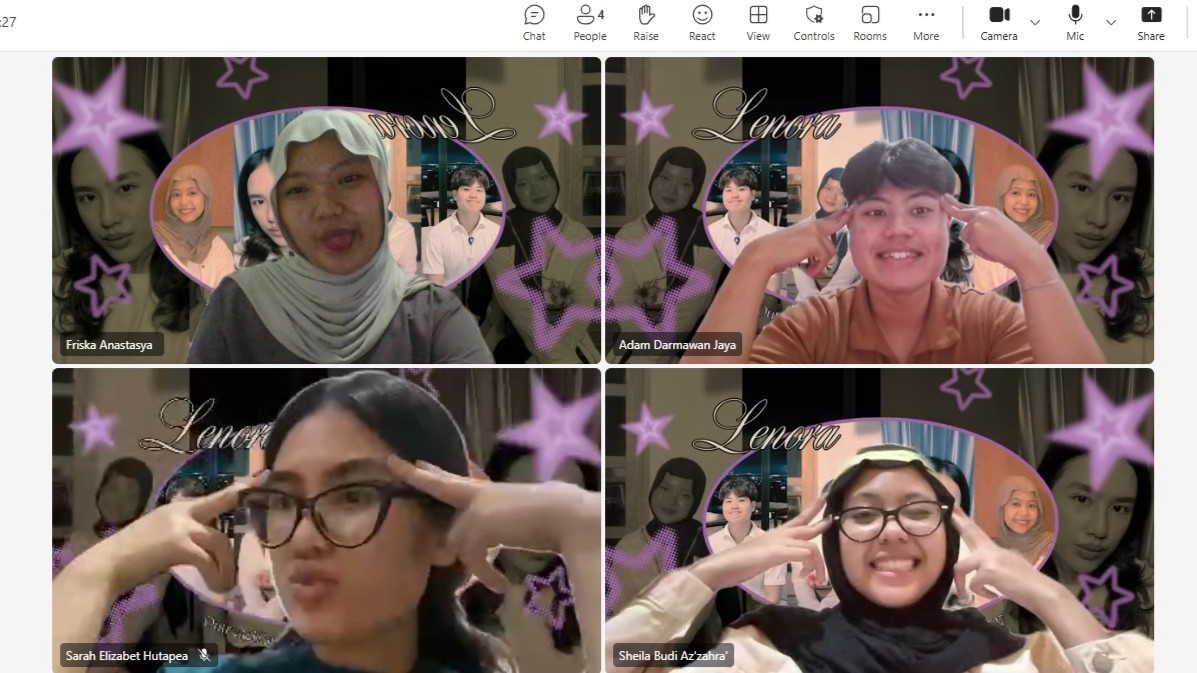Viewport: 1197px width, 673px height.
Task: Open the Chat panel
Action: [534, 23]
